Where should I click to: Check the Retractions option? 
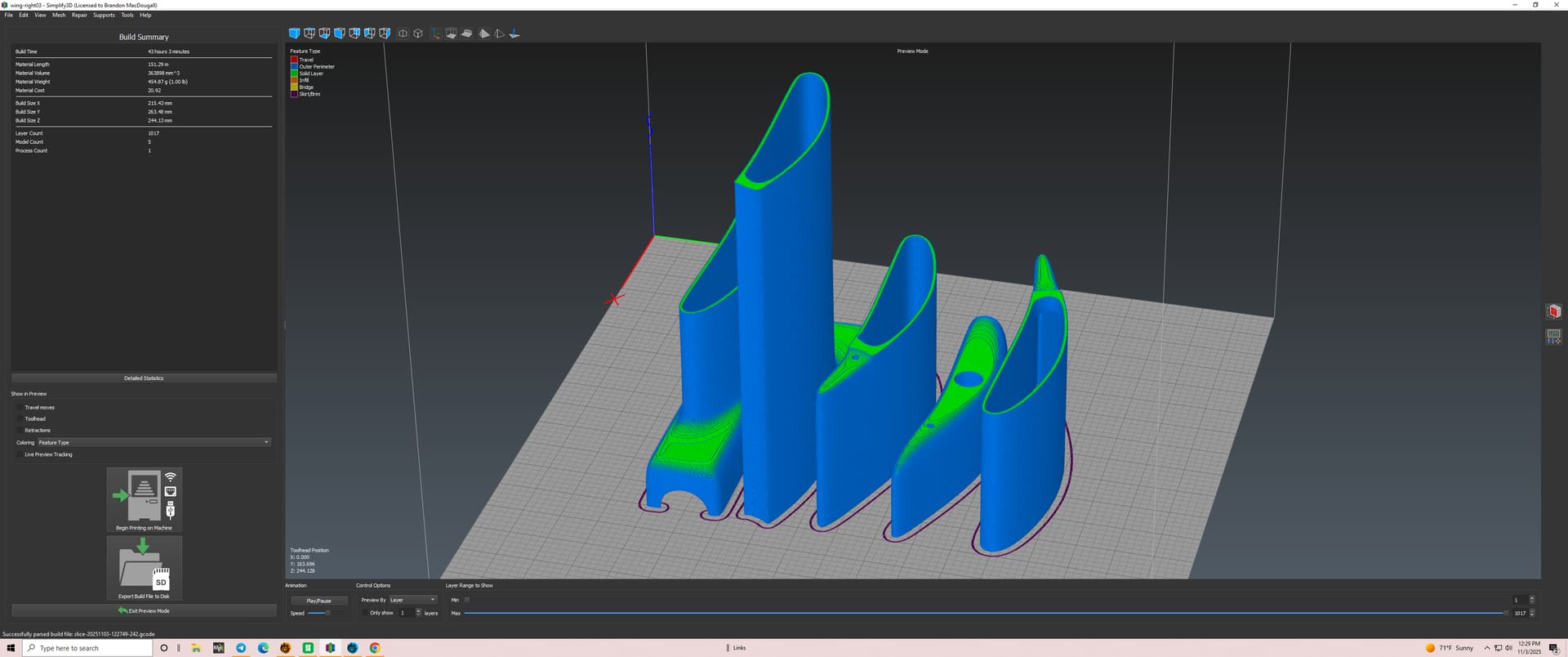pyautogui.click(x=20, y=430)
